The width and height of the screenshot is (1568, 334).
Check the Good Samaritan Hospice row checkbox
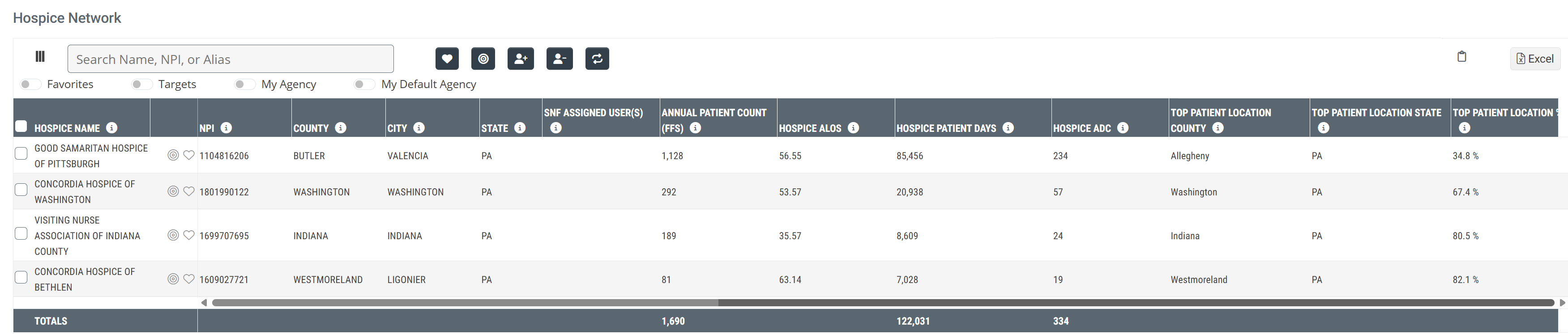21,154
